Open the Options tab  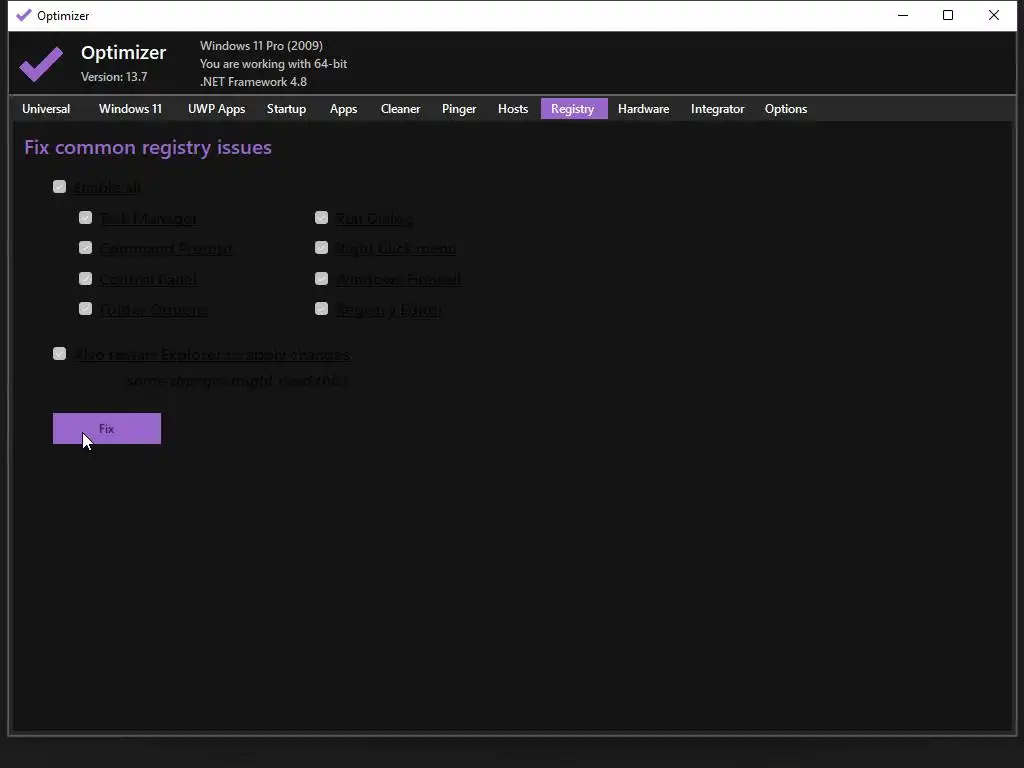[786, 109]
